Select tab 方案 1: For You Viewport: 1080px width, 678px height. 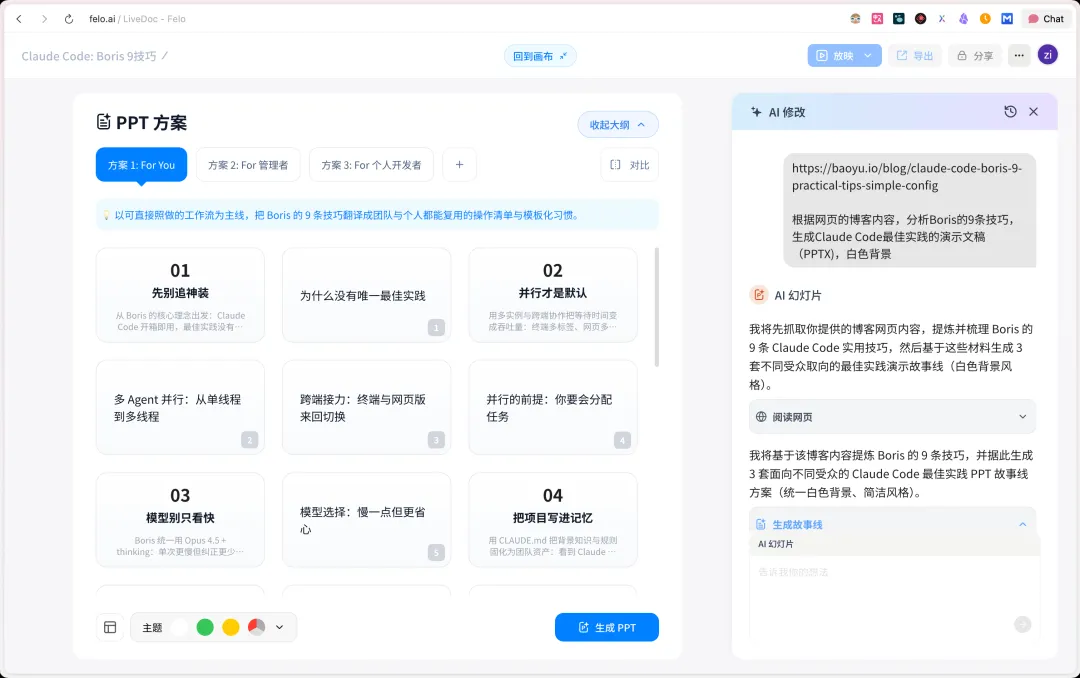pos(141,165)
